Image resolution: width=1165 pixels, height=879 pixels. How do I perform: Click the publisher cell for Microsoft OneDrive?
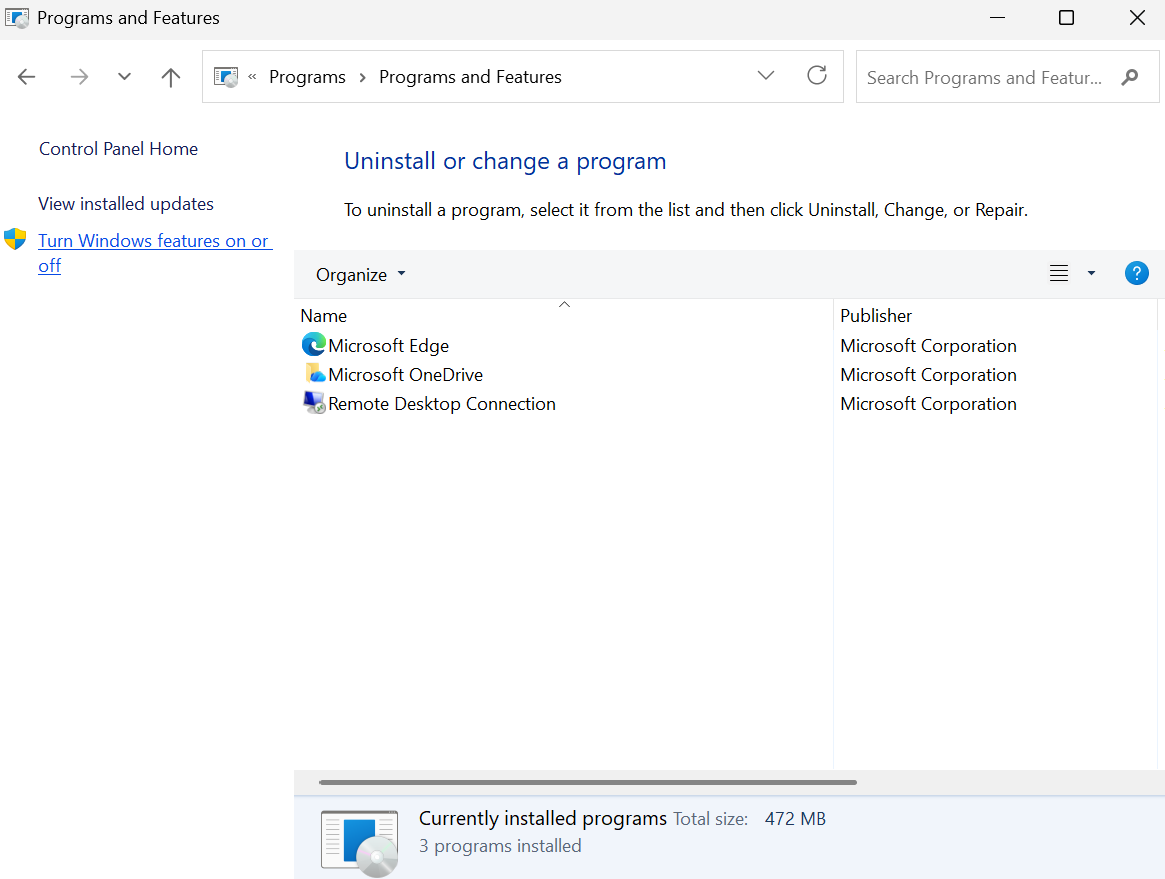928,374
